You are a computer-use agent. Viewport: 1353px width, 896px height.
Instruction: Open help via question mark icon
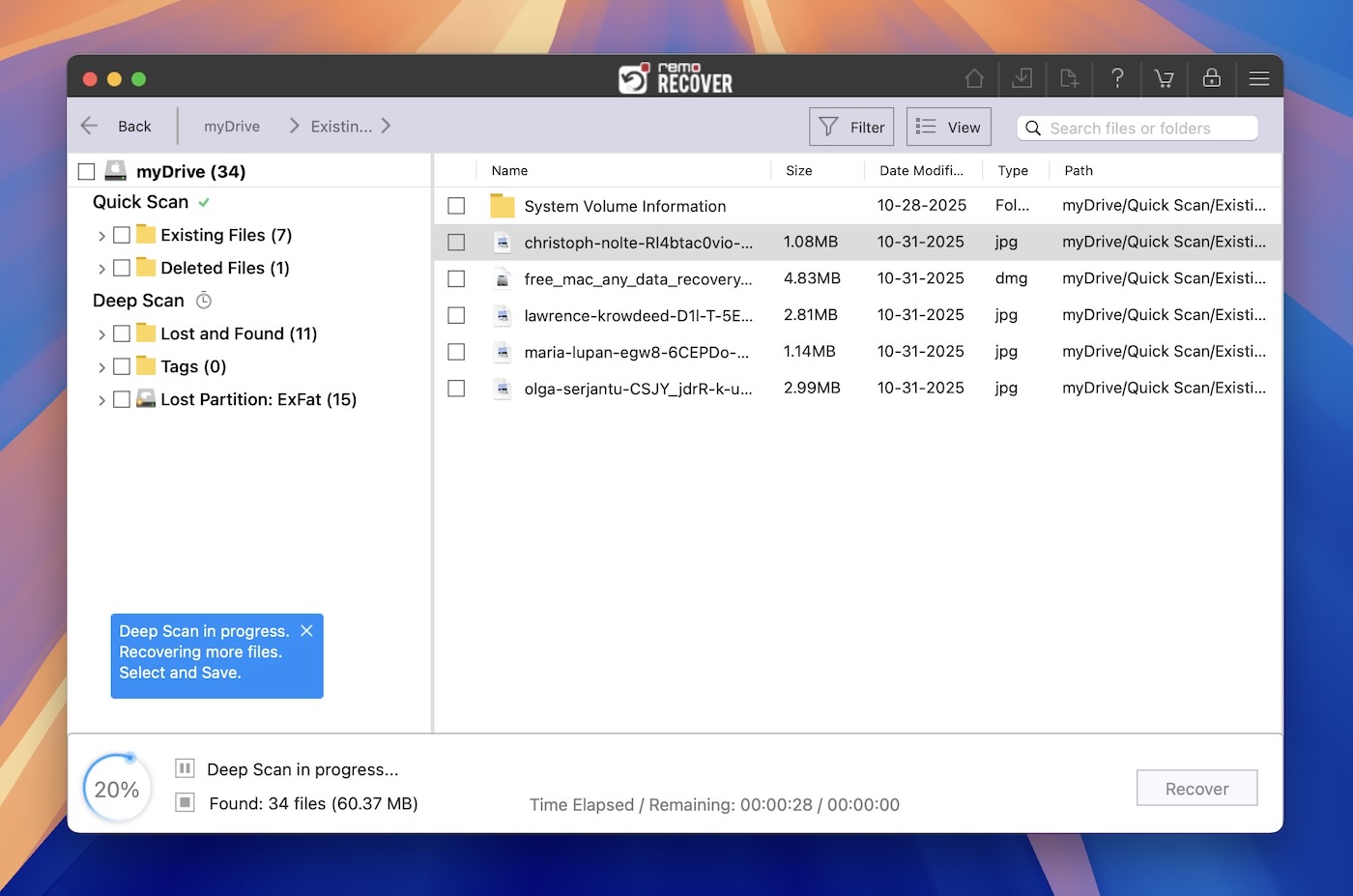(x=1117, y=78)
